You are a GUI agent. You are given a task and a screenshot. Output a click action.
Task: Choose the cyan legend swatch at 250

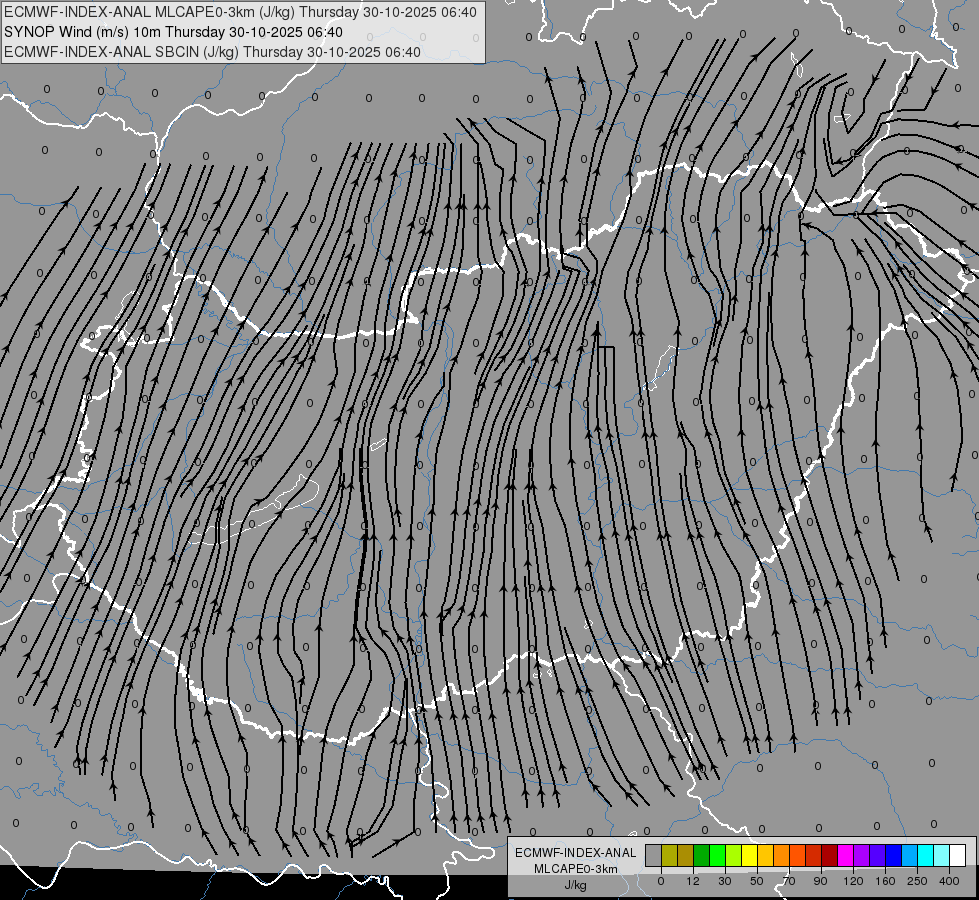(926, 856)
